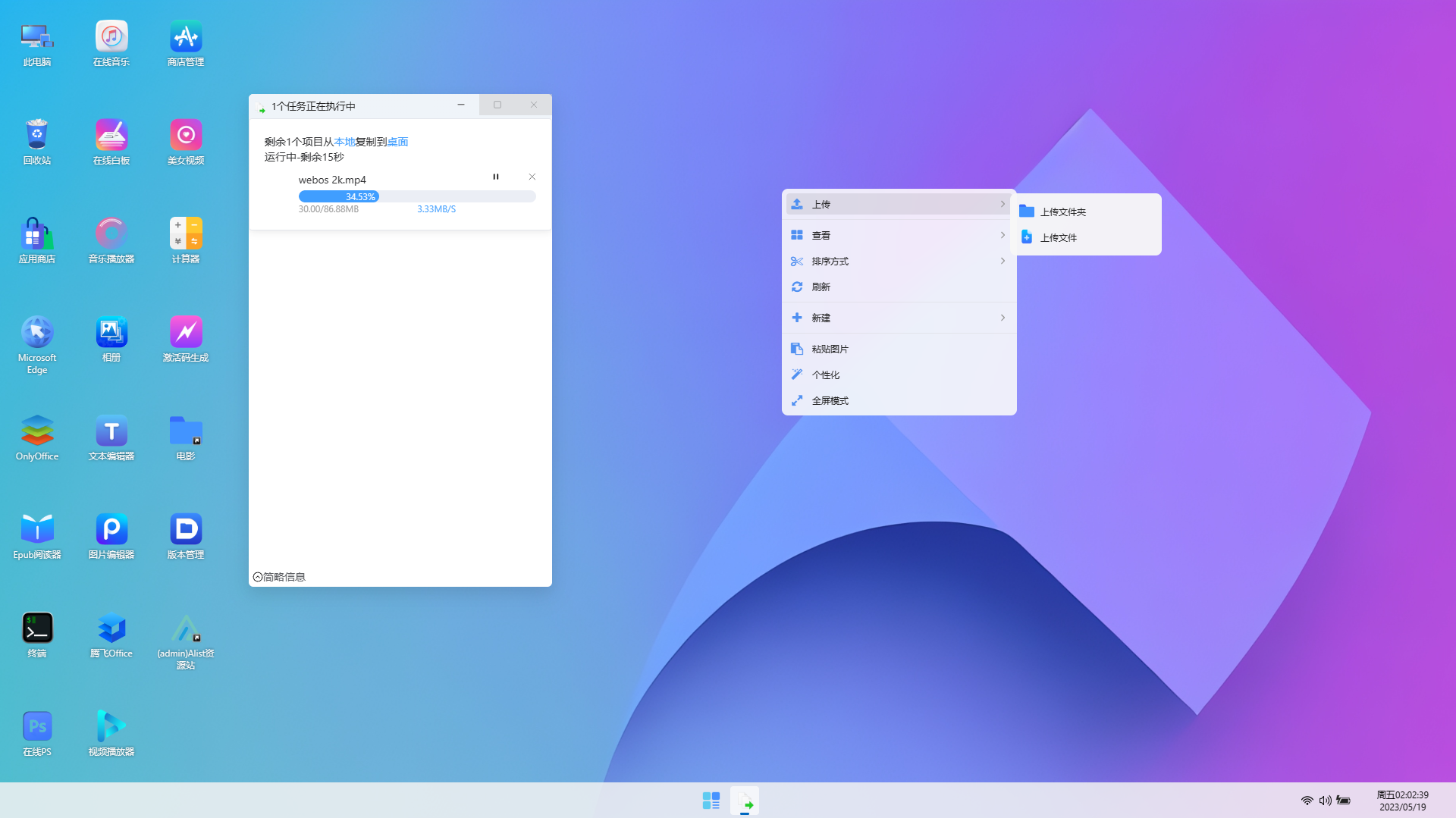Select 全屏模式 in the context menu

899,400
